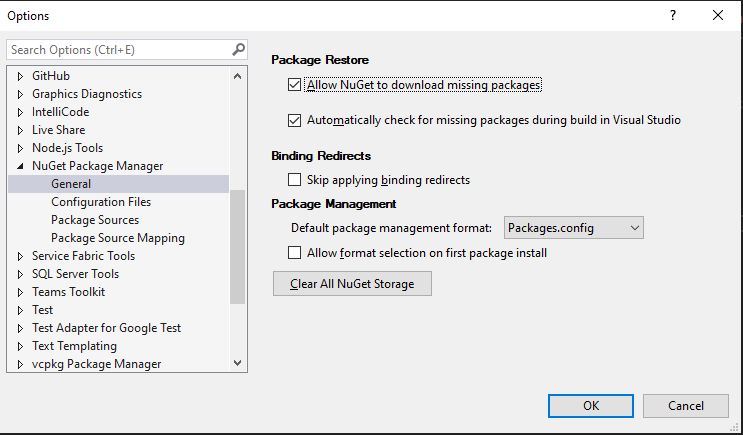Collapse the NuGet Package Manager node
Image resolution: width=743 pixels, height=435 pixels.
tap(20, 166)
